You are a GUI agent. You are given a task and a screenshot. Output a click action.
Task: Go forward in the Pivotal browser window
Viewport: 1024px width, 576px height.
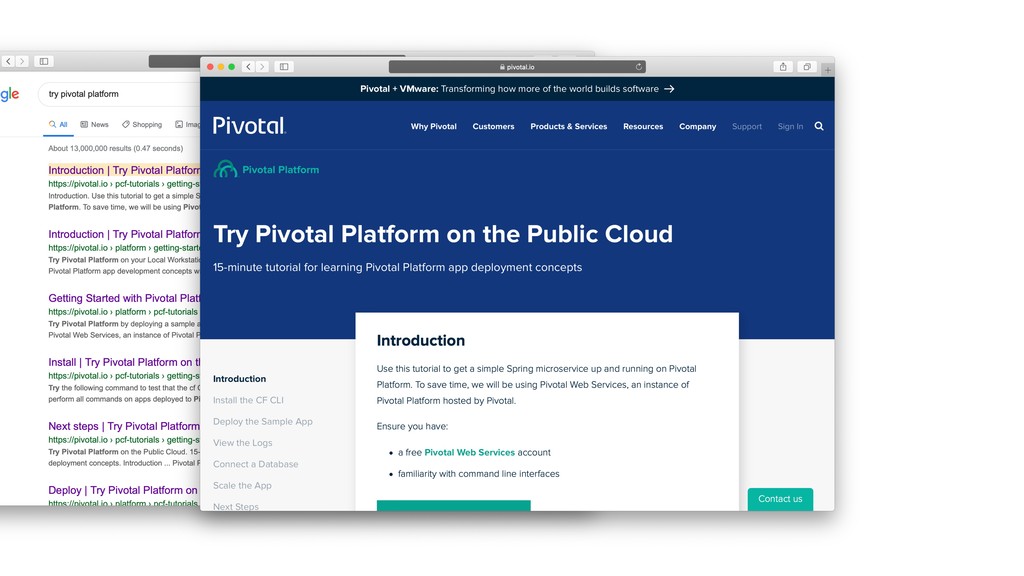click(x=262, y=67)
